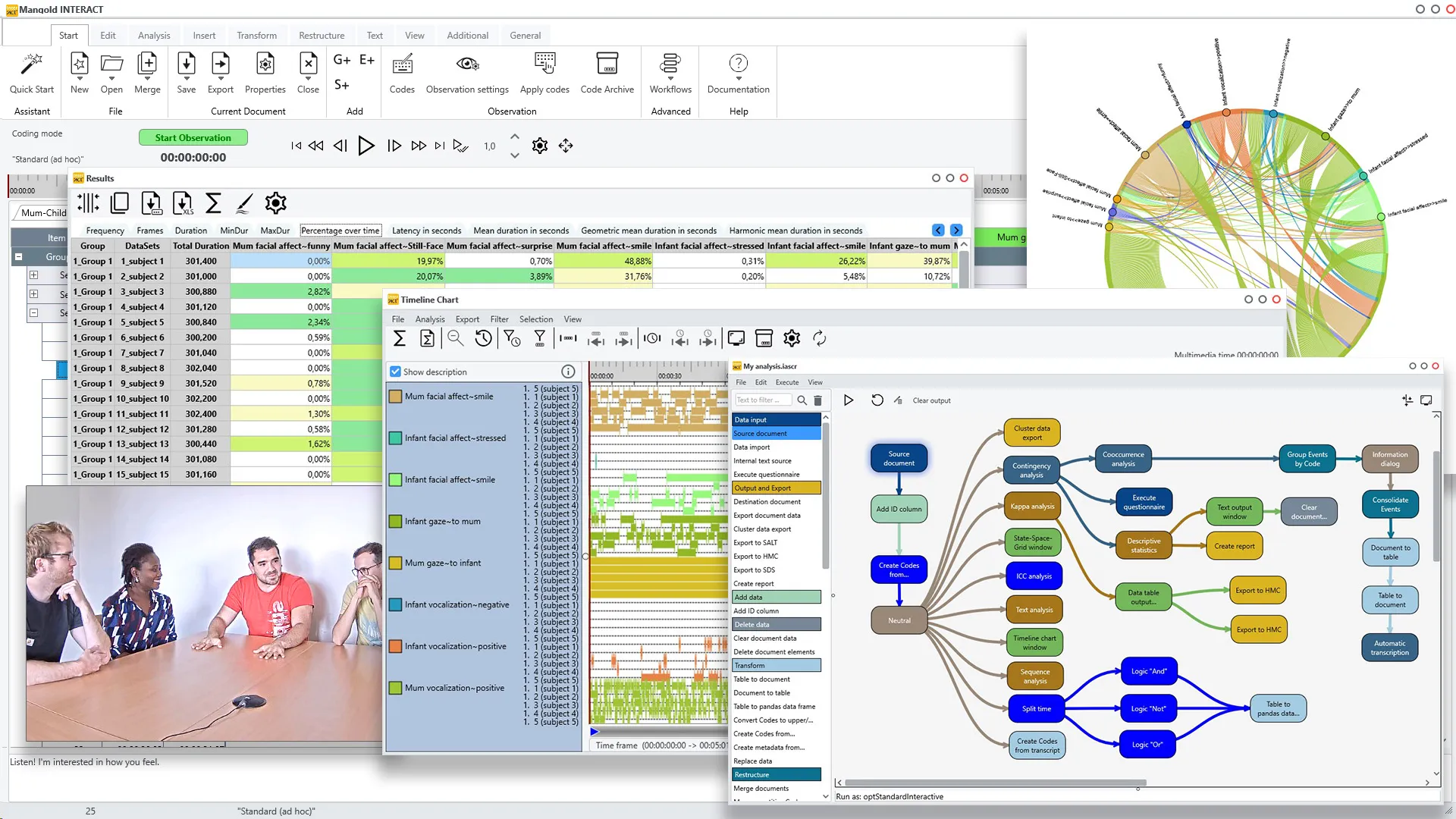Screen dimensions: 1456x819
Task: Click the zoom magnifier in Timeline Chart
Action: (x=455, y=339)
